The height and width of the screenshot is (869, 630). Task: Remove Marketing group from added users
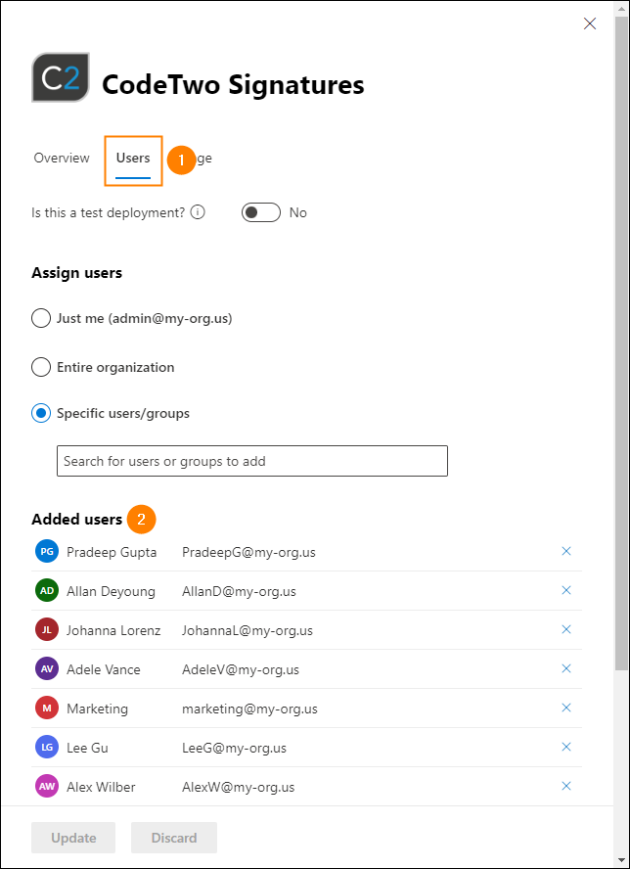[x=566, y=708]
